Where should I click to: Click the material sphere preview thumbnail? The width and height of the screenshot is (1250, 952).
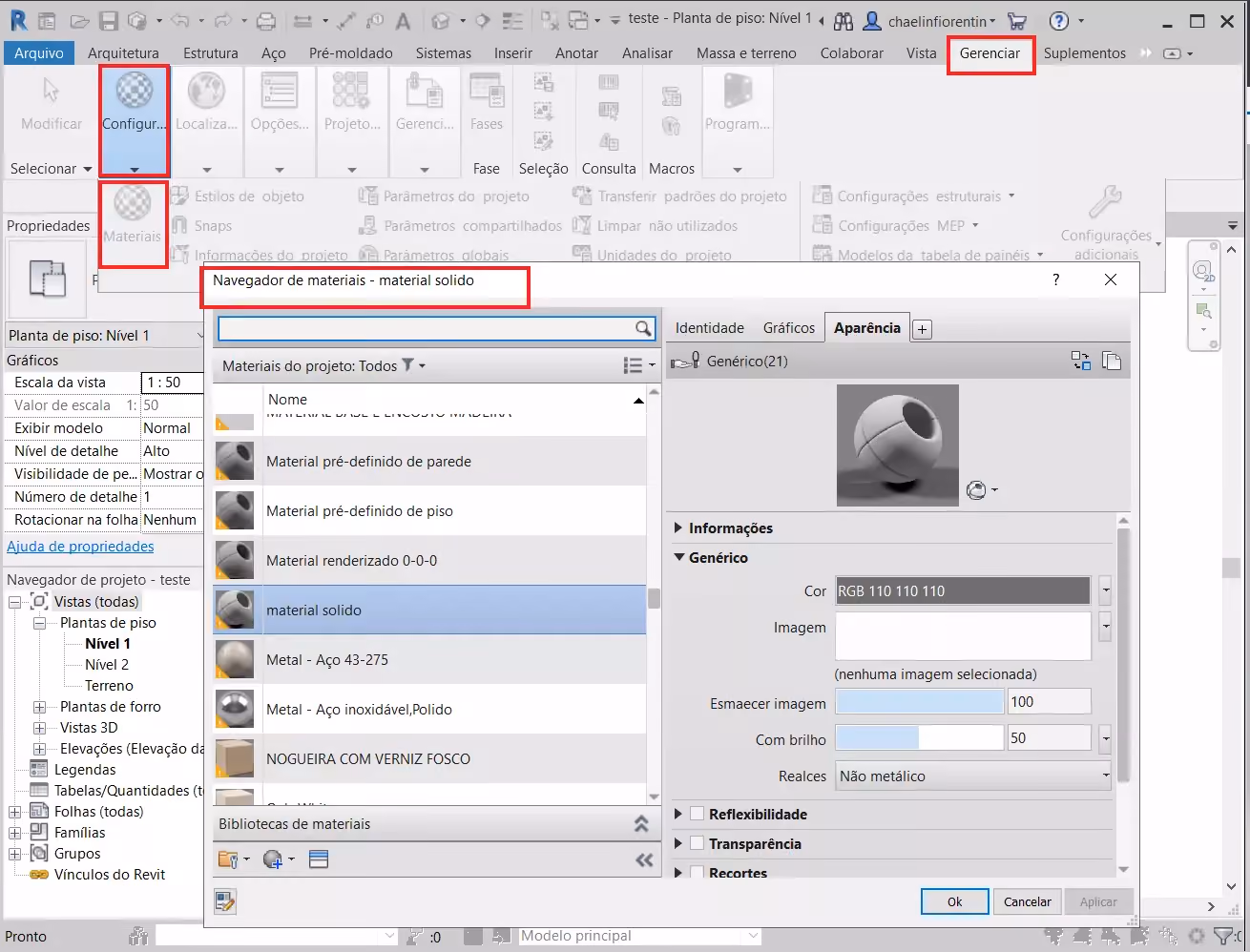tap(898, 445)
